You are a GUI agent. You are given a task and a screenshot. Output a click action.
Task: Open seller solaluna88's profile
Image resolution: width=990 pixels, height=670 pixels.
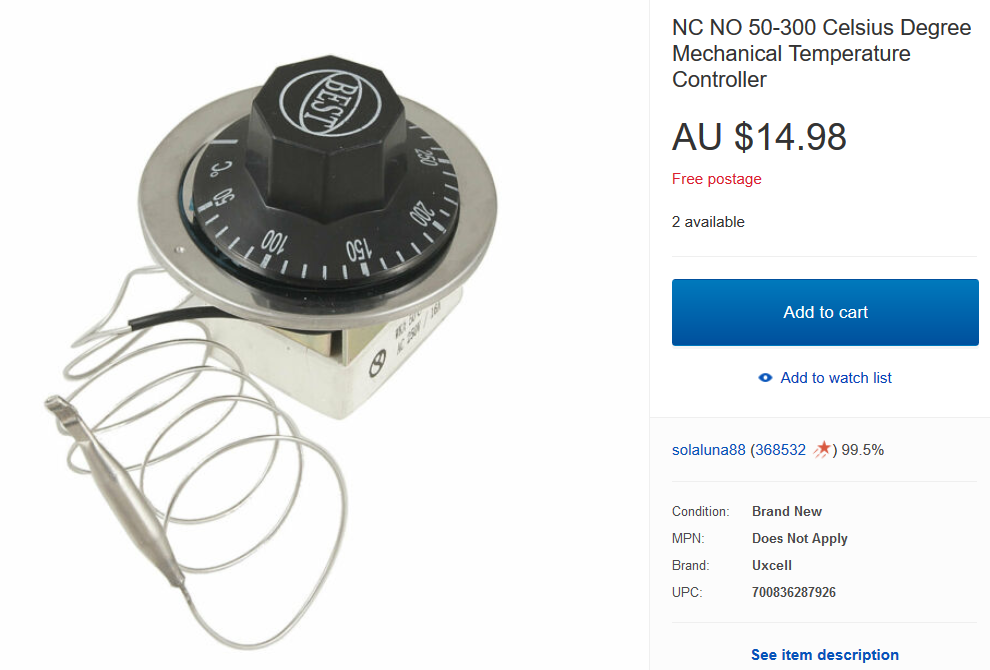pyautogui.click(x=708, y=450)
